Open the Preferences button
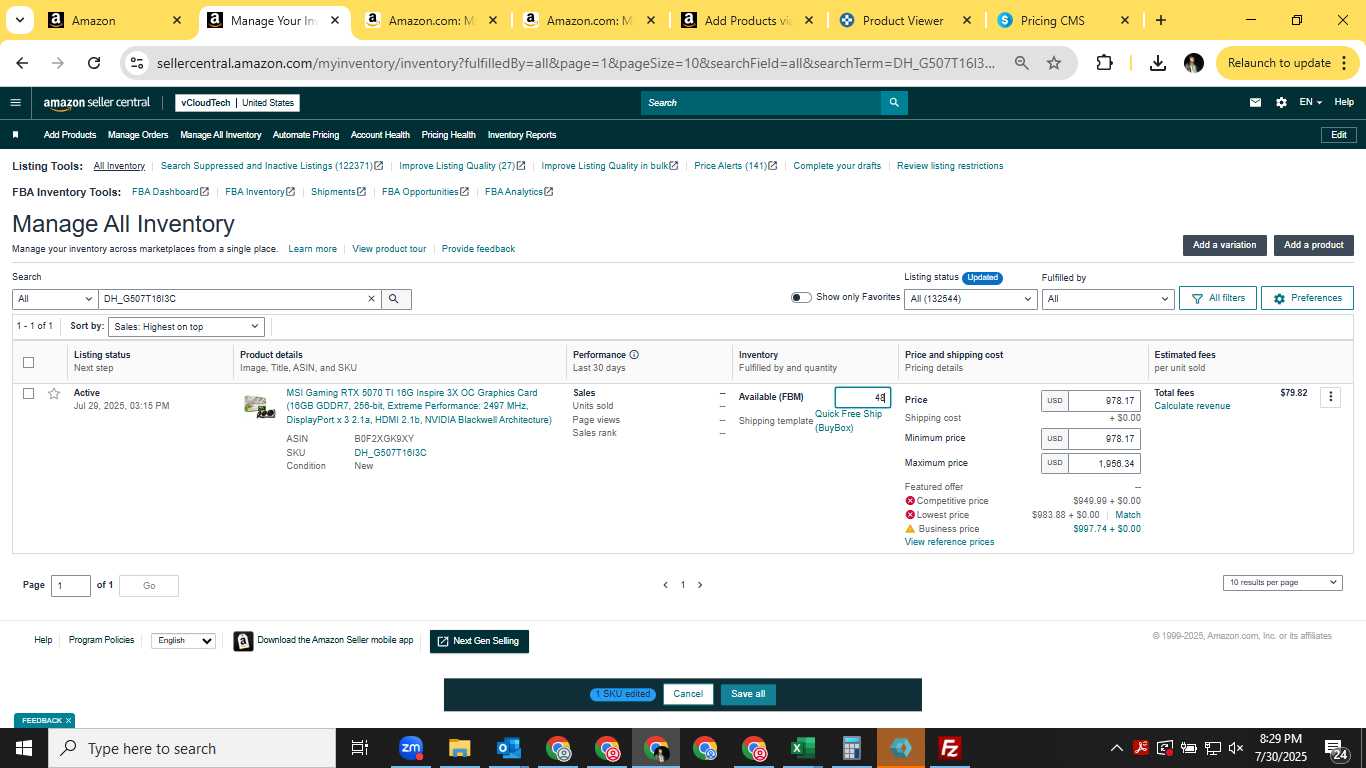This screenshot has width=1366, height=768. click(x=1307, y=298)
